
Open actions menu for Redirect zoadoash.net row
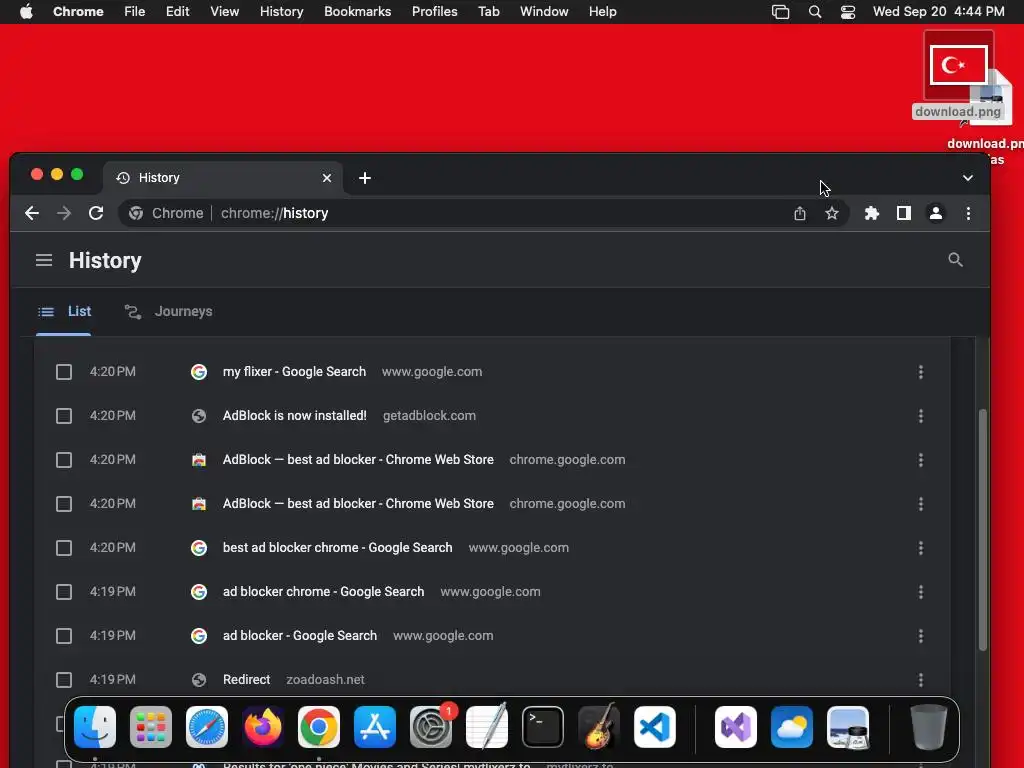pyautogui.click(x=921, y=680)
